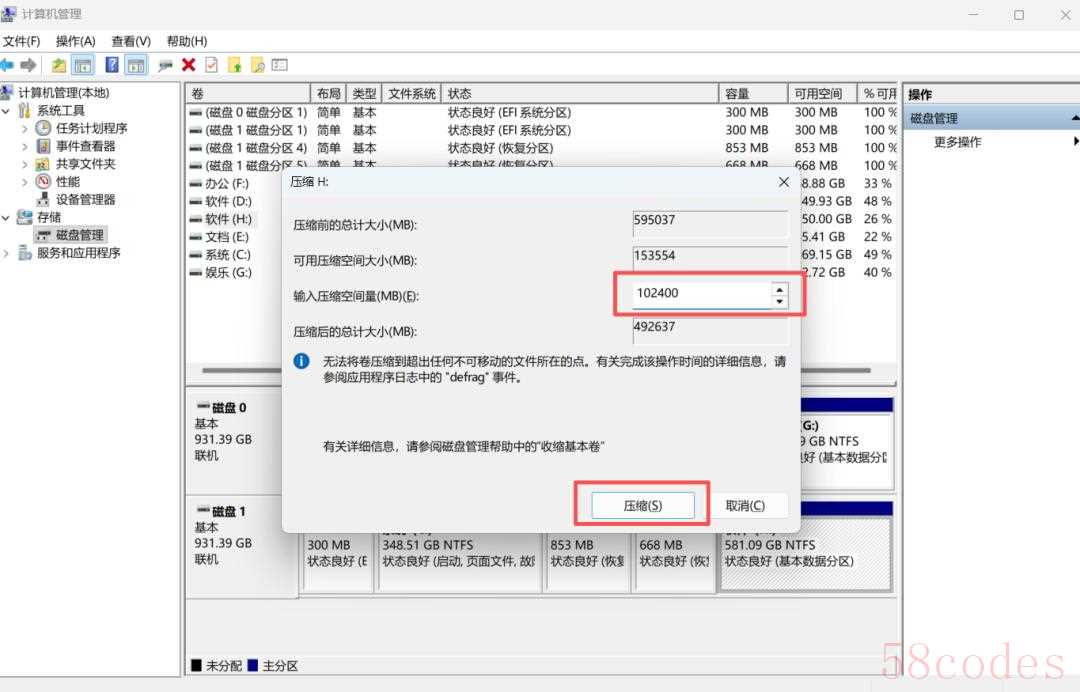Click the red X delete toolbar icon

pos(188,65)
